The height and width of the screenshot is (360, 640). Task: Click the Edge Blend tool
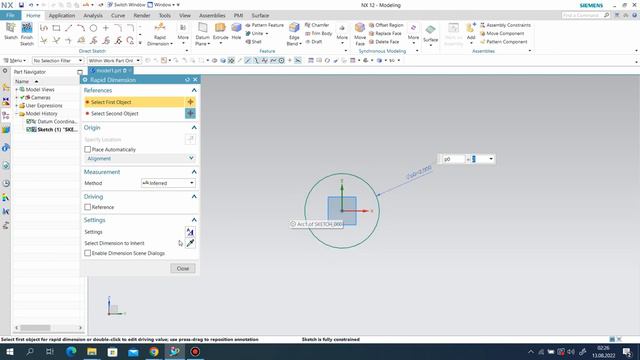click(x=294, y=34)
